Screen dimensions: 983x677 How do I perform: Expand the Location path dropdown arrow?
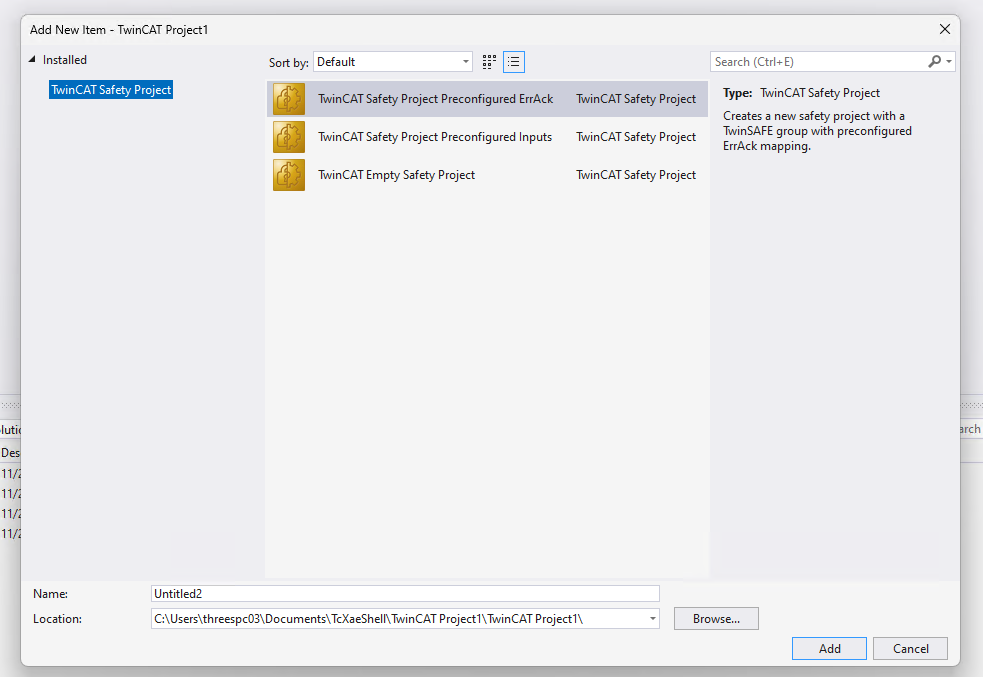click(x=653, y=619)
